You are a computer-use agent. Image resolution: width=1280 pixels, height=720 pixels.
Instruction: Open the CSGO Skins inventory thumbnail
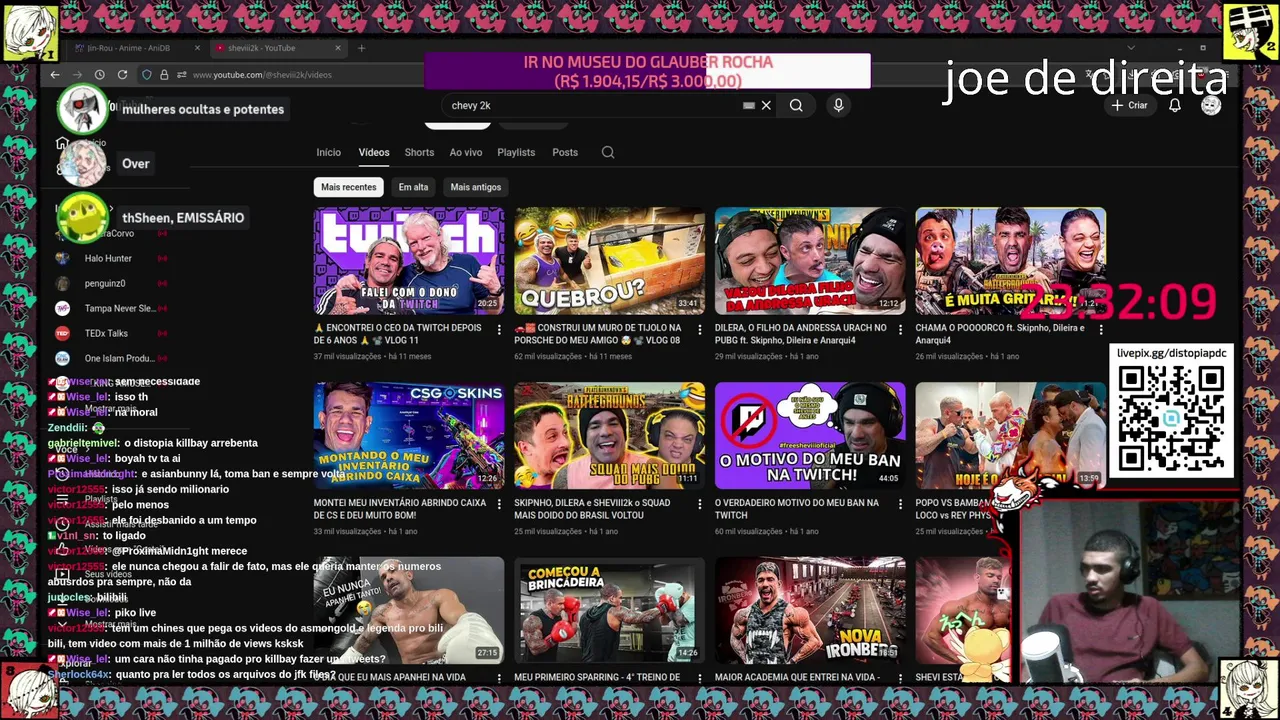pos(409,435)
